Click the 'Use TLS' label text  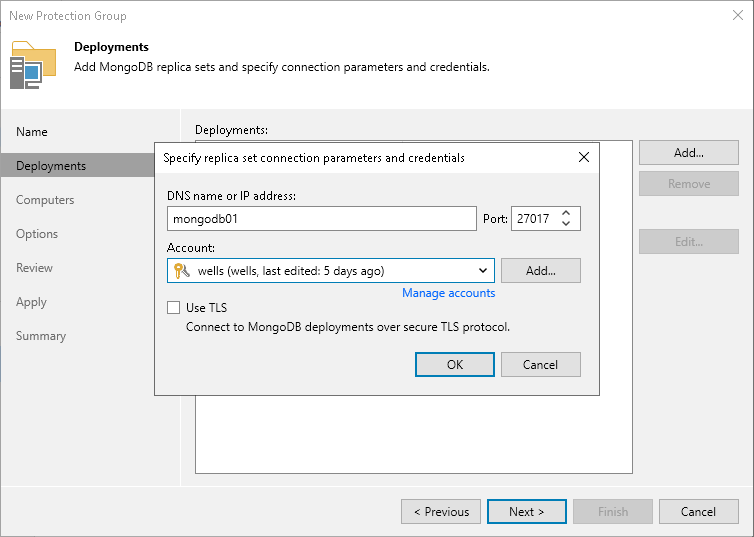pos(206,308)
